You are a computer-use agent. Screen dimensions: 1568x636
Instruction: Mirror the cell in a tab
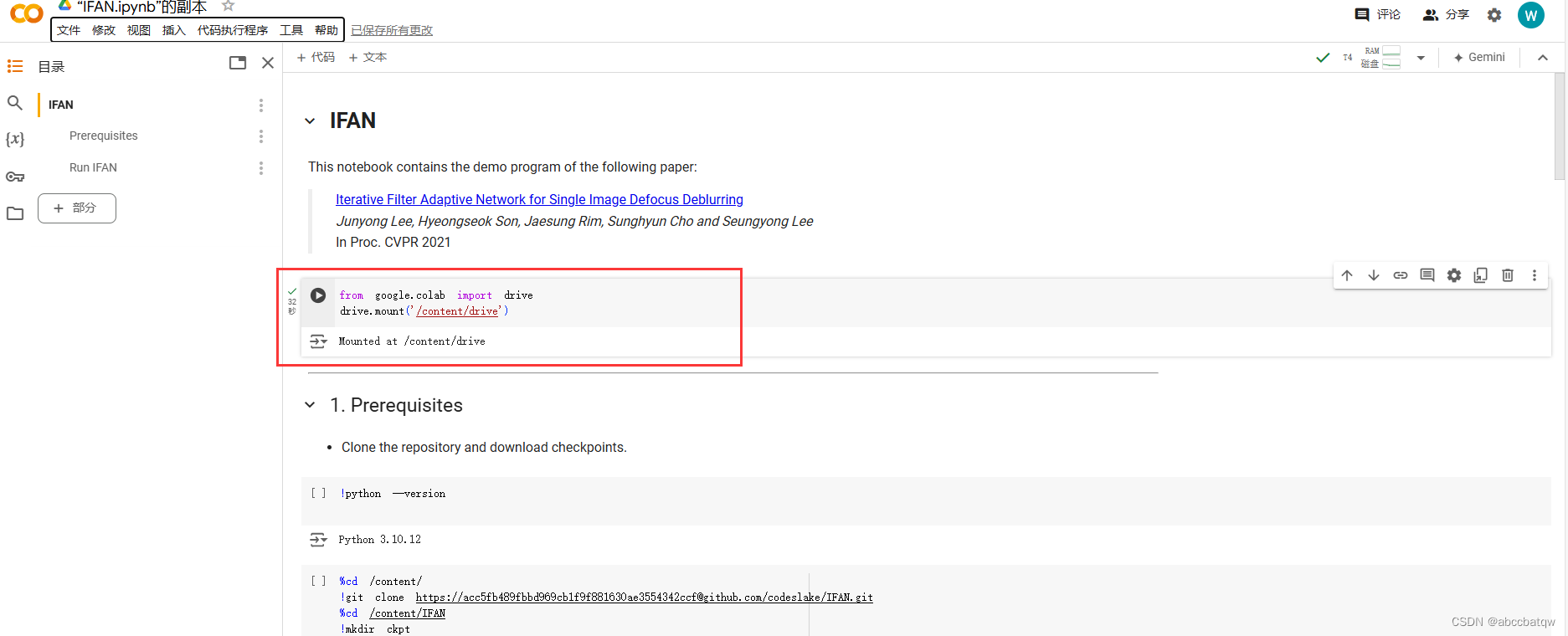1481,275
